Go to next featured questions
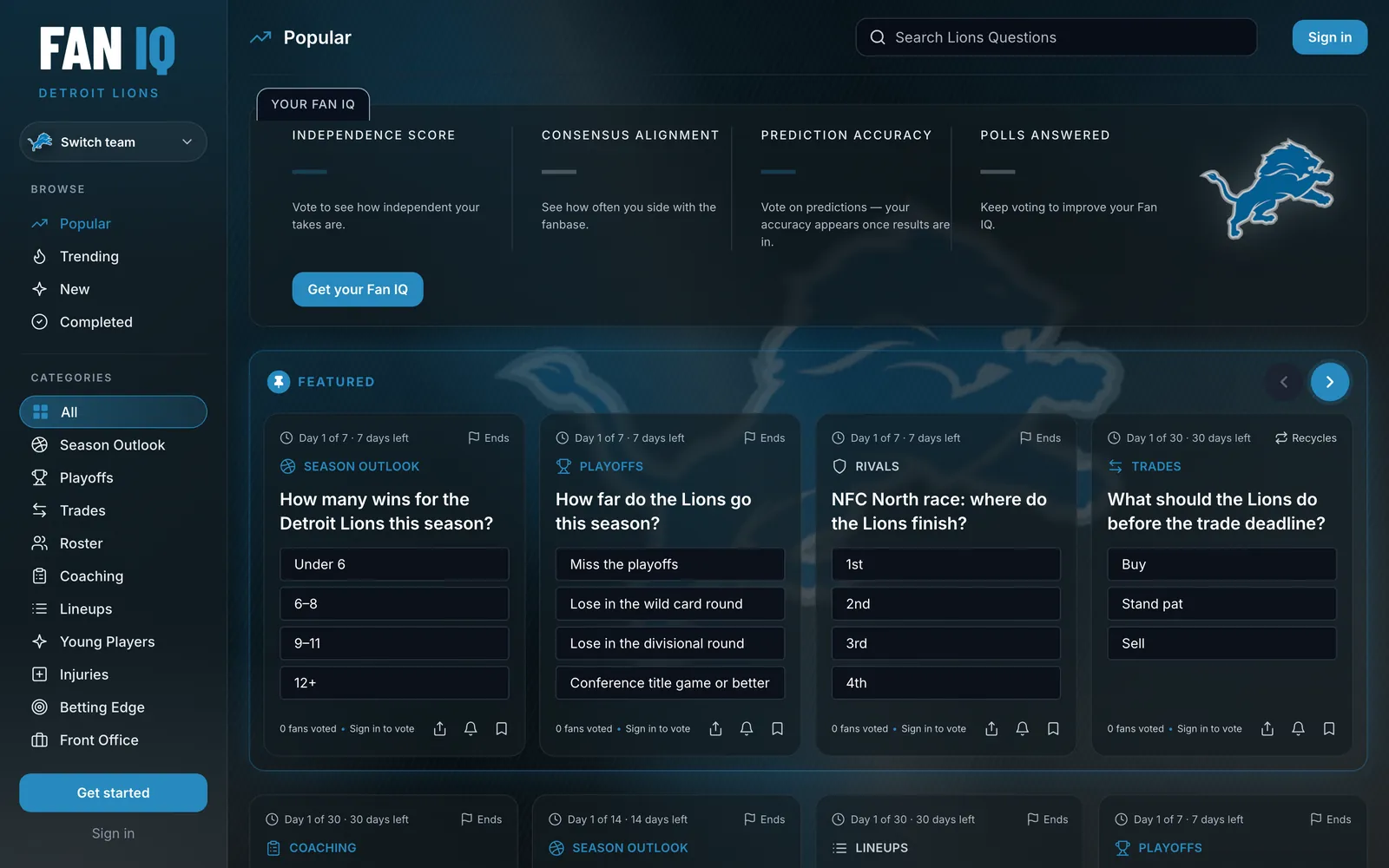 pos(1330,382)
